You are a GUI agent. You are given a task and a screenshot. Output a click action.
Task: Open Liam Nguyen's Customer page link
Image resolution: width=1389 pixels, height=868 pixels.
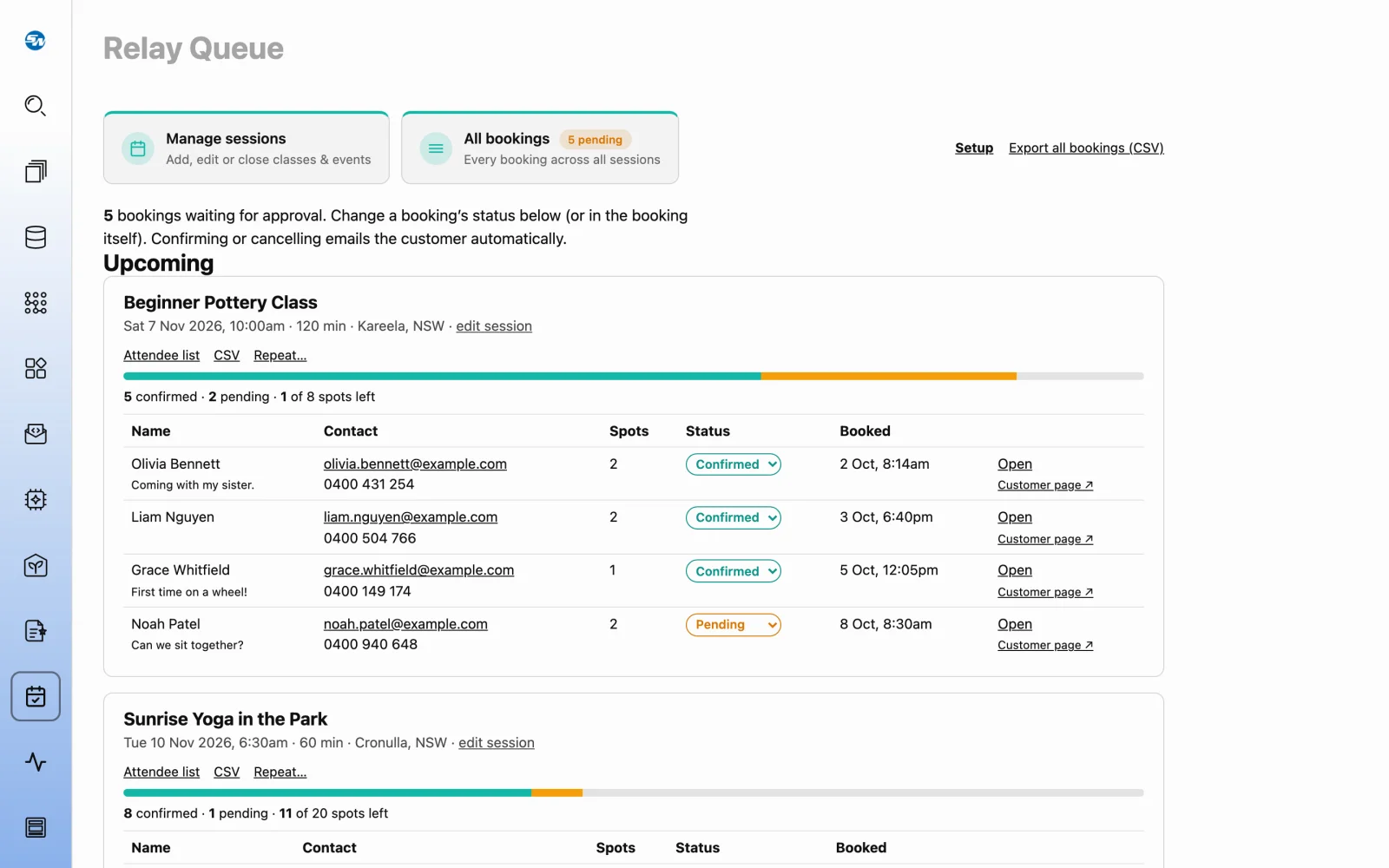click(1045, 539)
